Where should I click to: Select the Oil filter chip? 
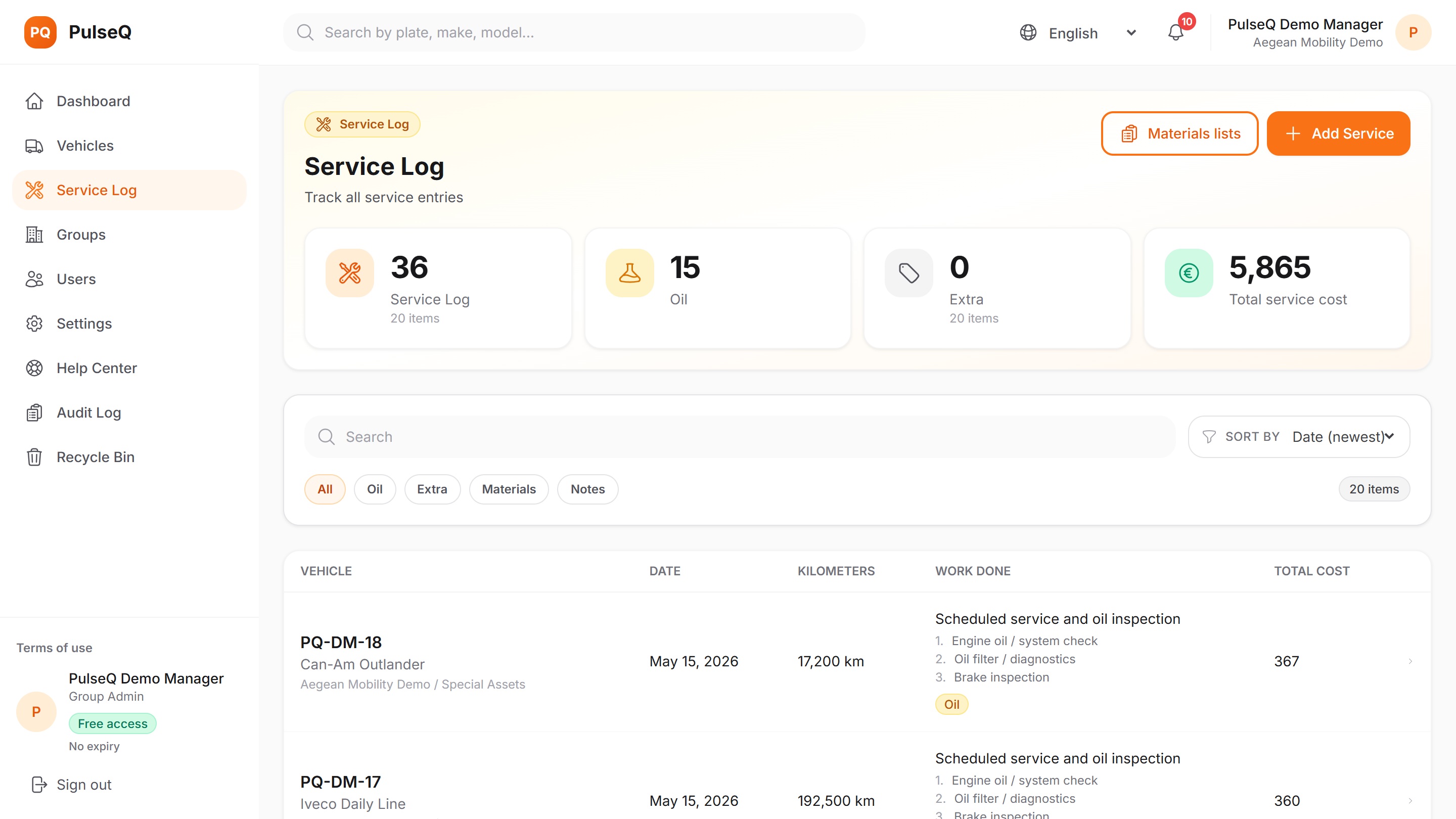pyautogui.click(x=375, y=489)
